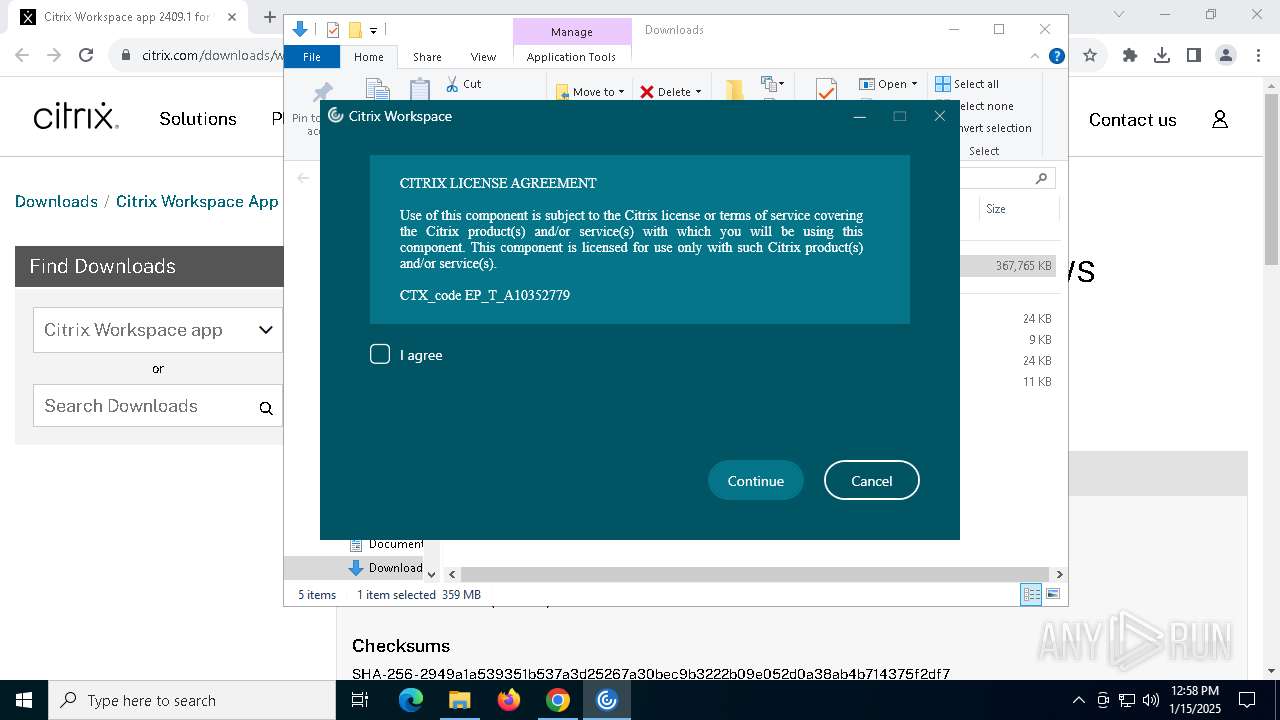The width and height of the screenshot is (1280, 720).
Task: Click horizontal scrollbar right arrow
Action: (1059, 574)
